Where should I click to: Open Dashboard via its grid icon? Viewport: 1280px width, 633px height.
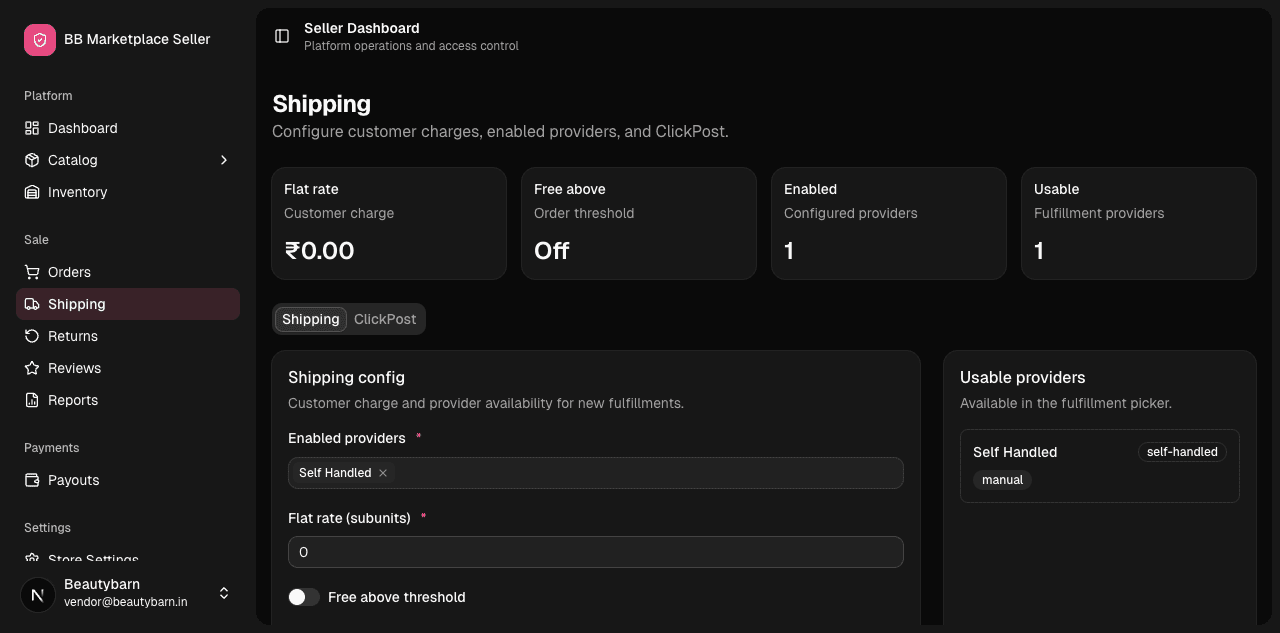(x=32, y=128)
